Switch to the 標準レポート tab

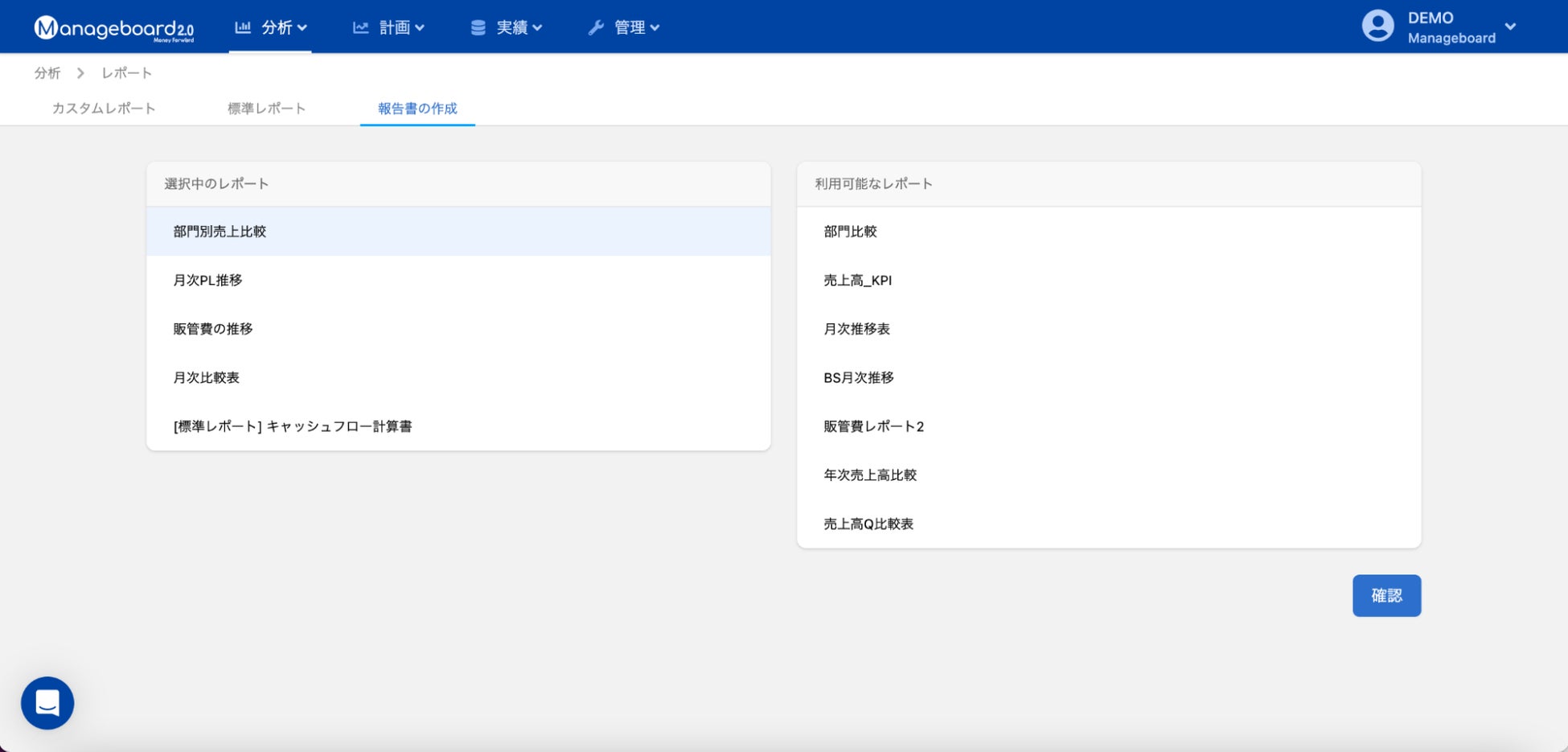(x=267, y=109)
